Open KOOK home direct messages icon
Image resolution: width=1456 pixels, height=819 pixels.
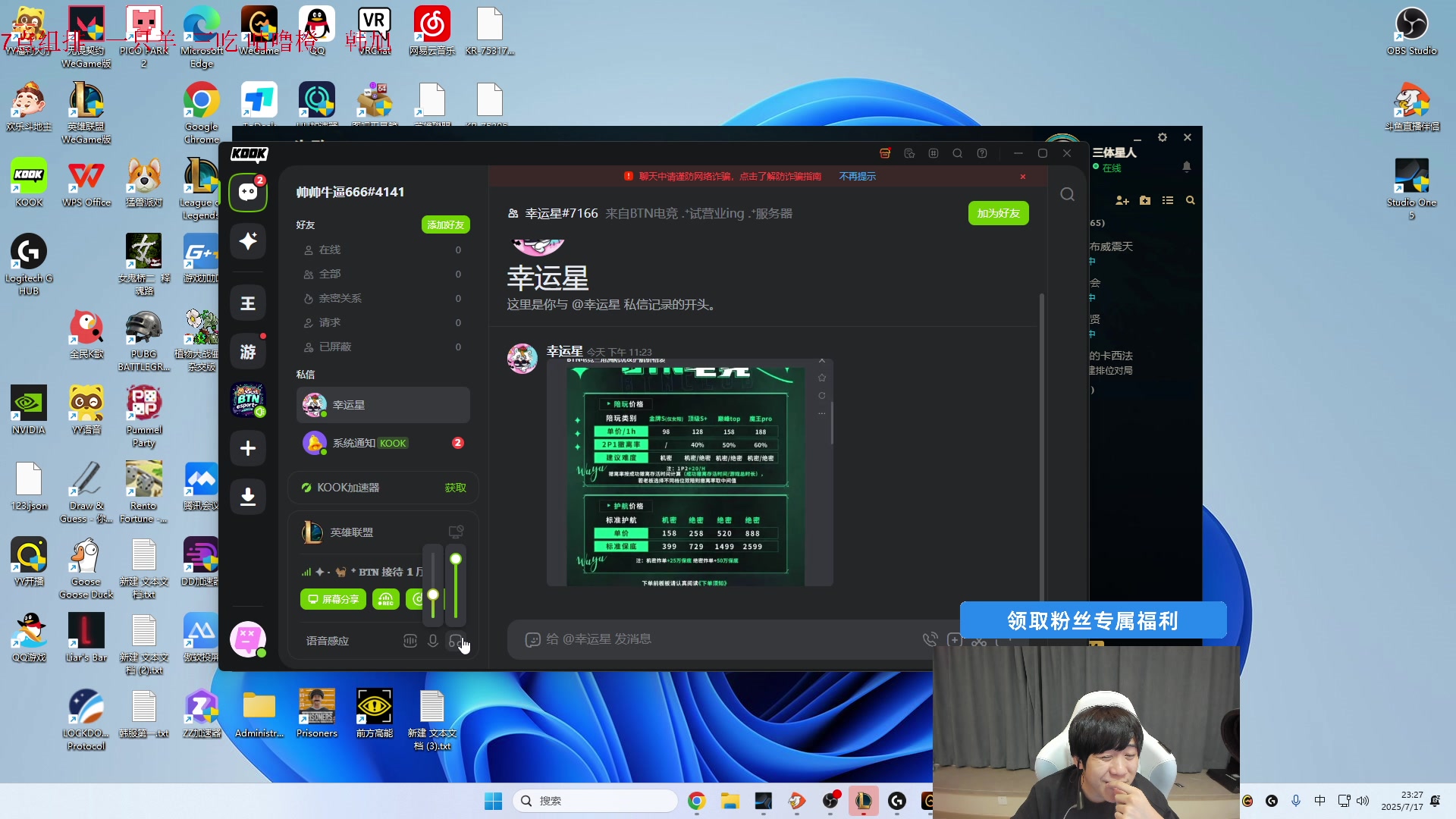tap(248, 193)
